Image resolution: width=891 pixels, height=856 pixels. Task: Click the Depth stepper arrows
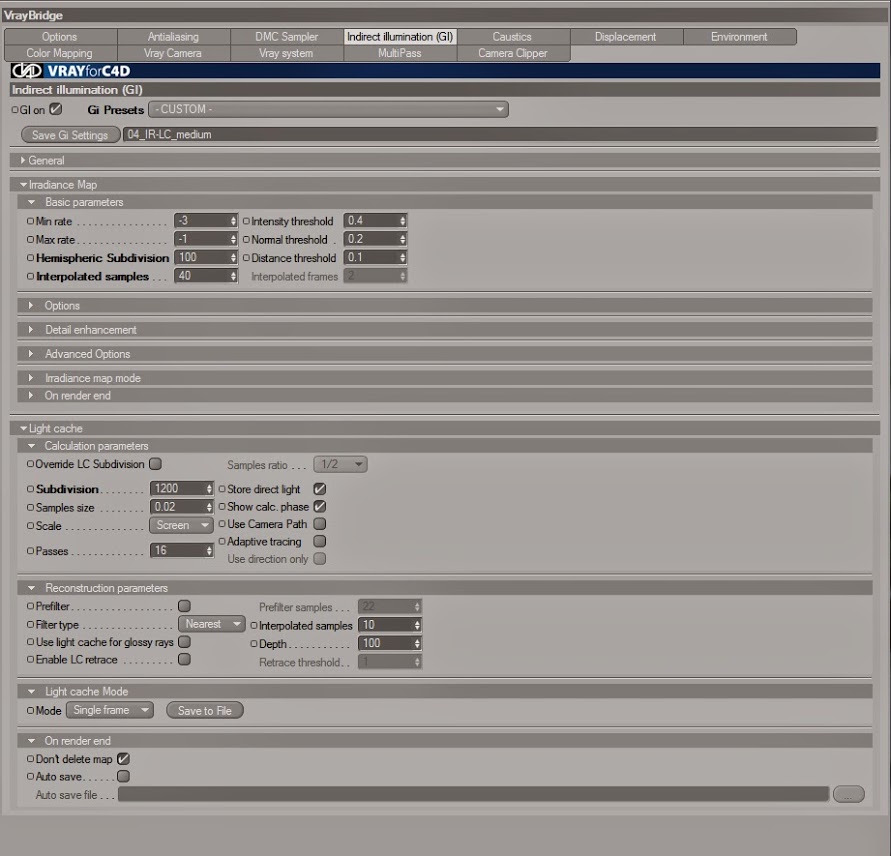click(x=418, y=643)
